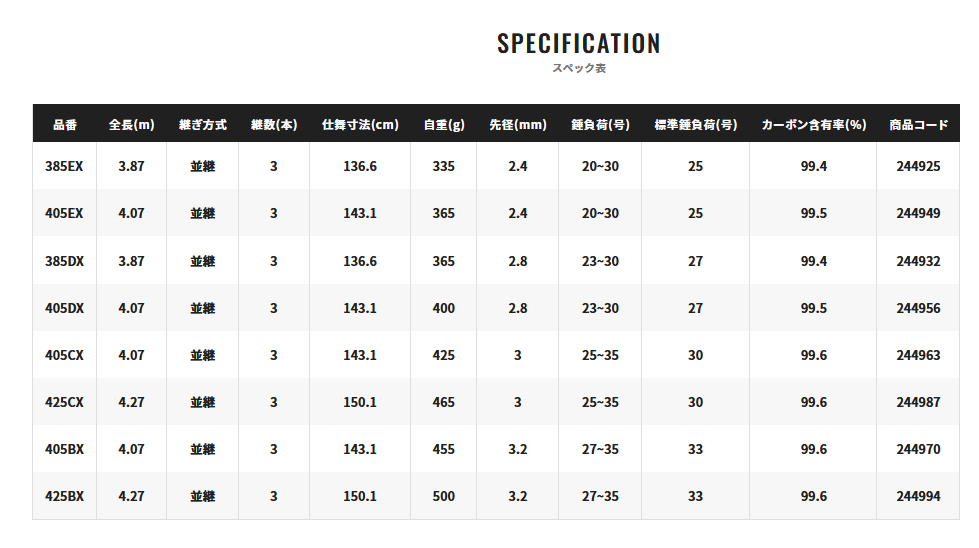Select the 385EX model cell
979x548 pixels.
(64, 166)
